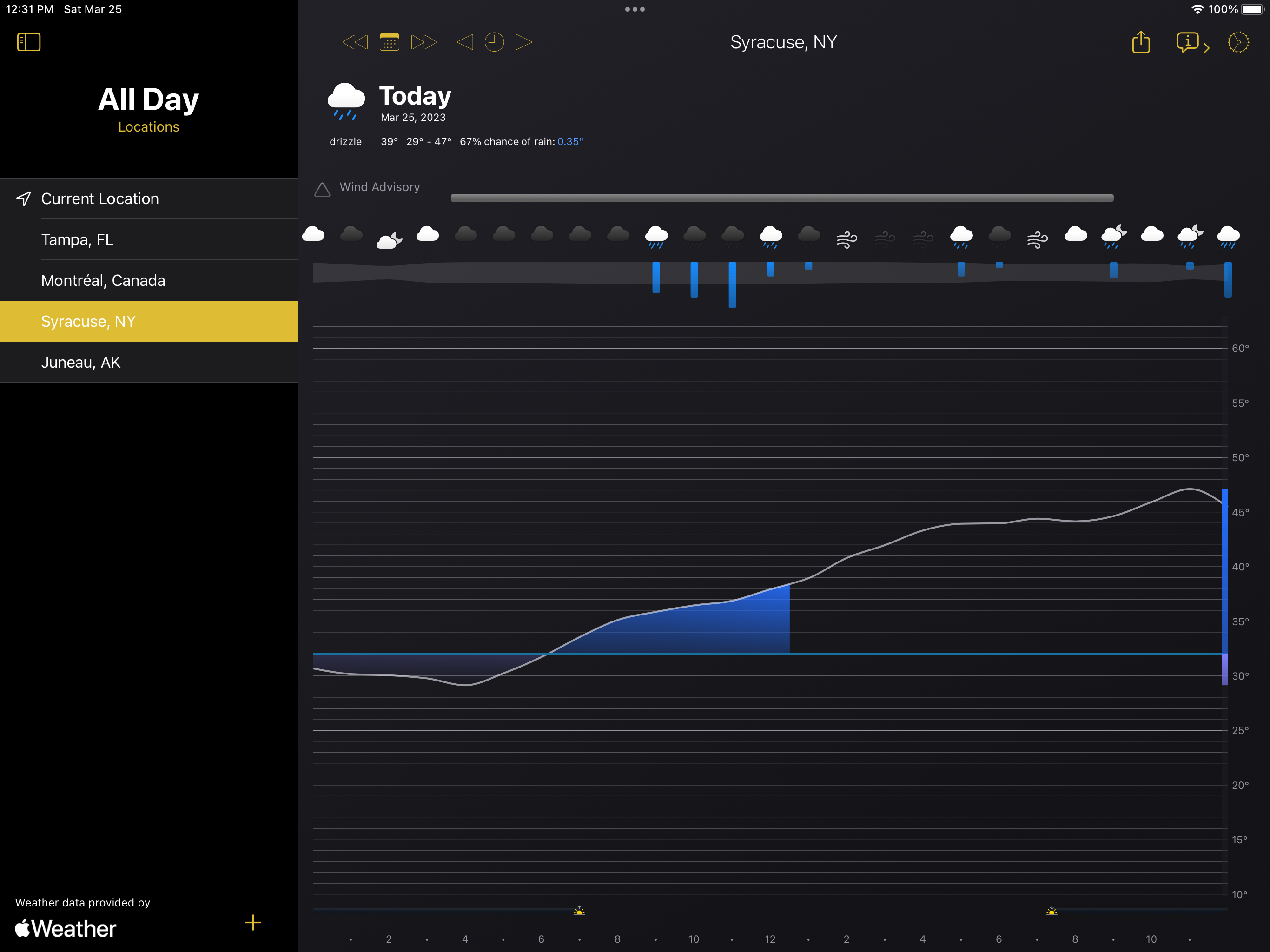
Task: Select Montréal, Canada location
Action: pyautogui.click(x=149, y=280)
